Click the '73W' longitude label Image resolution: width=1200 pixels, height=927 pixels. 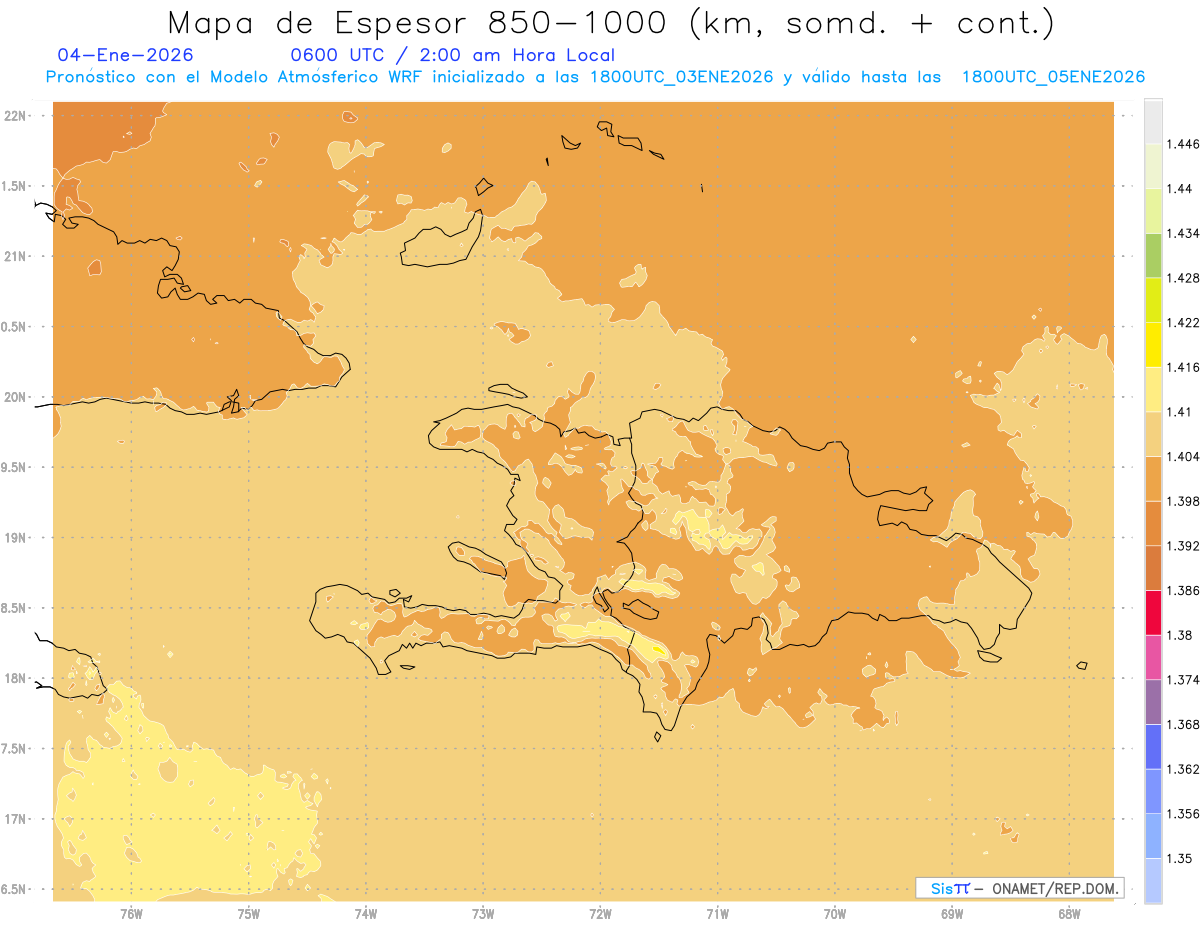click(x=483, y=914)
